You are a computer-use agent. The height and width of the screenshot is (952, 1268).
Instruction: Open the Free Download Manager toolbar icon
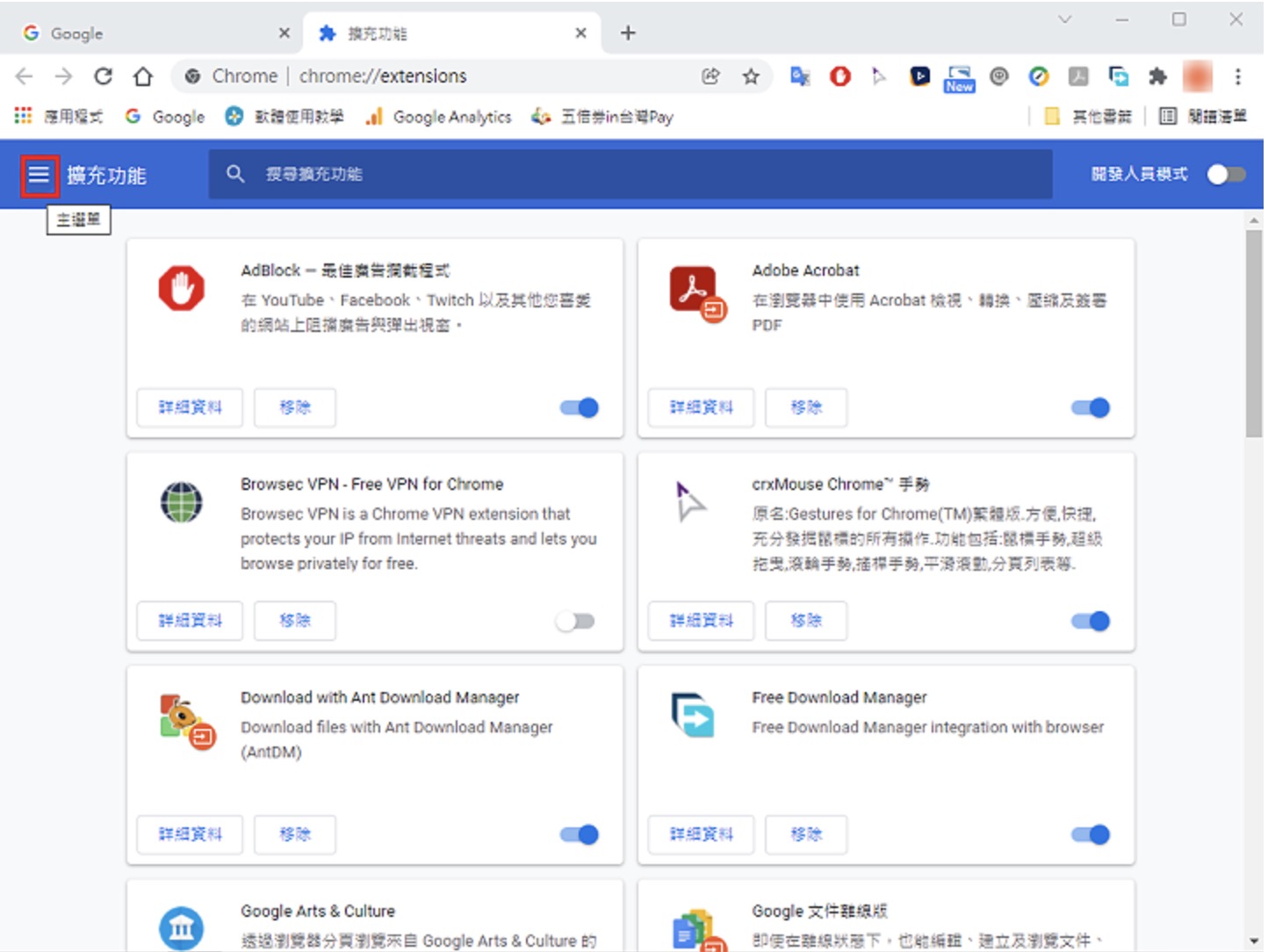click(x=1119, y=76)
